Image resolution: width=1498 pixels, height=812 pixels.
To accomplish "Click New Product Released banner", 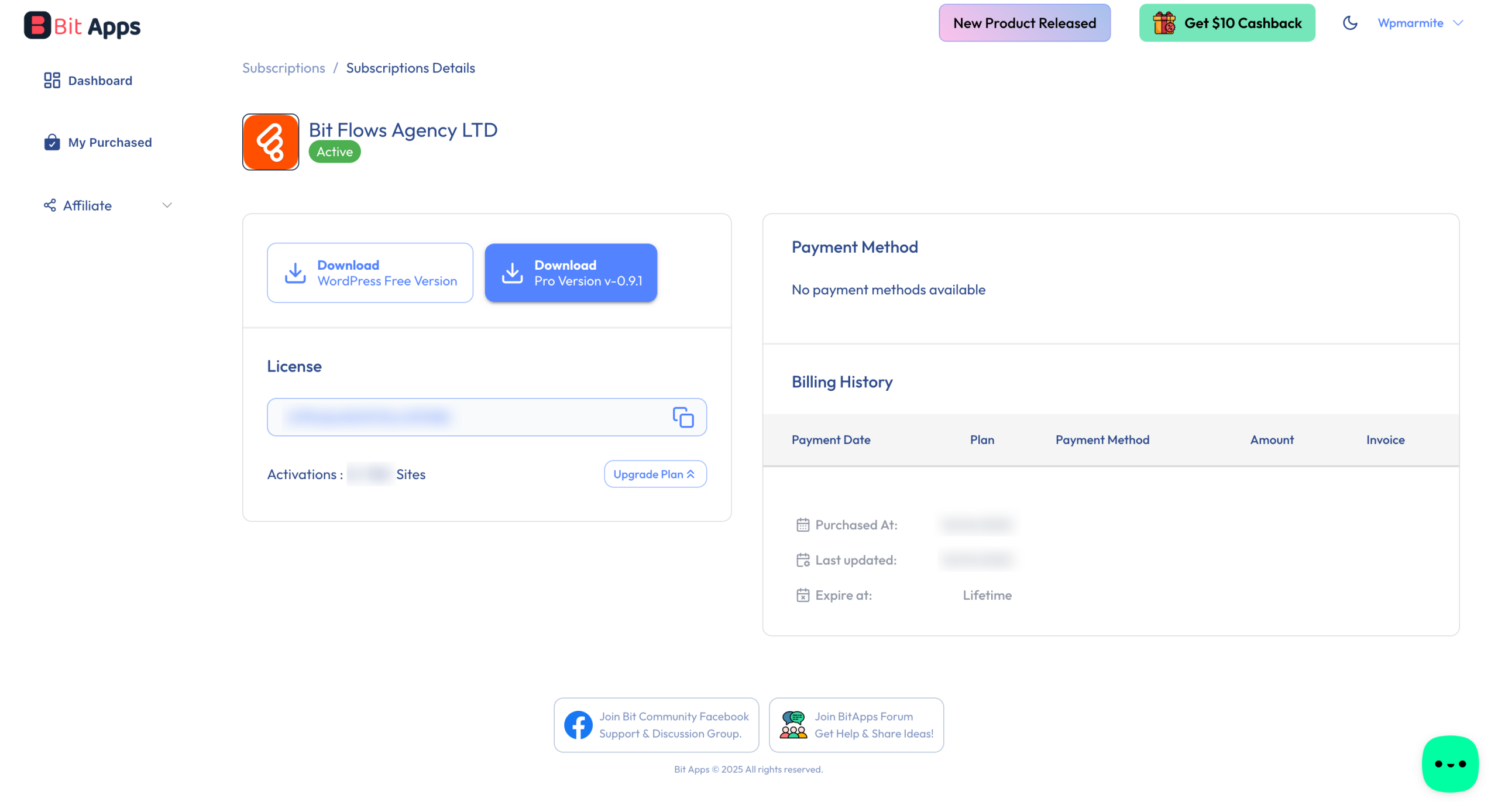I will click(x=1025, y=23).
